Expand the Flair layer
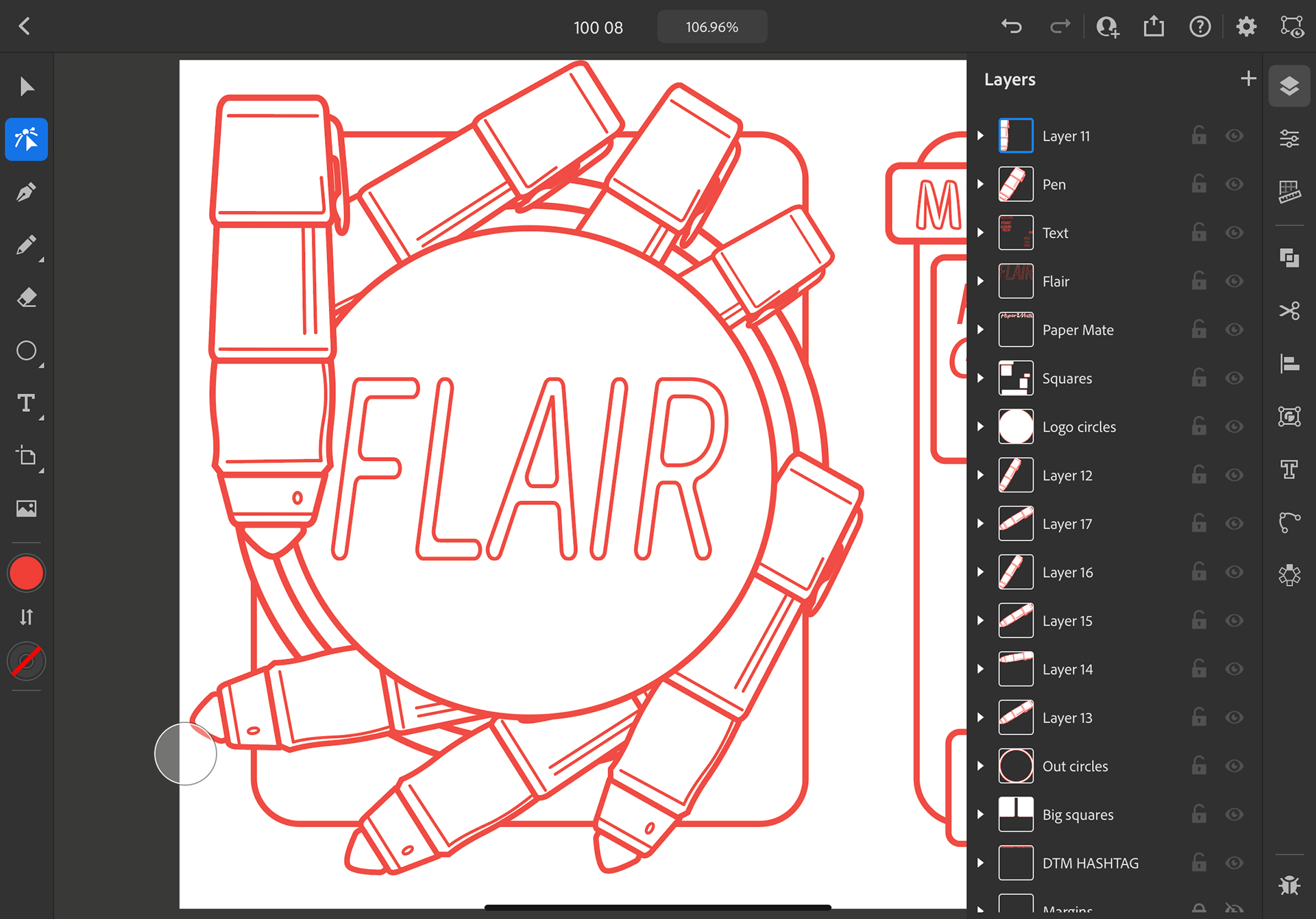Image resolution: width=1316 pixels, height=919 pixels. tap(981, 281)
